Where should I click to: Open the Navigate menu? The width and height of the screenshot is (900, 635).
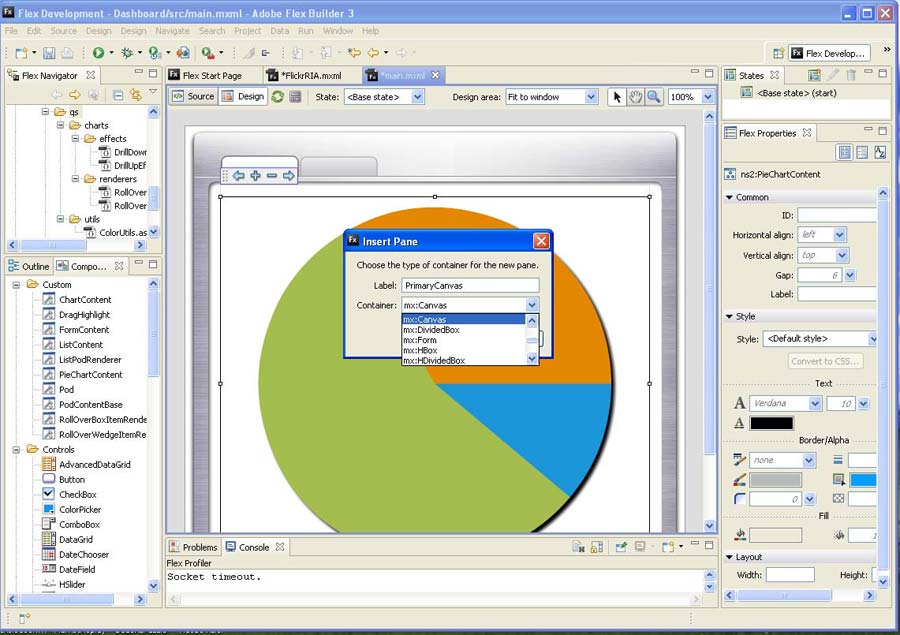172,31
